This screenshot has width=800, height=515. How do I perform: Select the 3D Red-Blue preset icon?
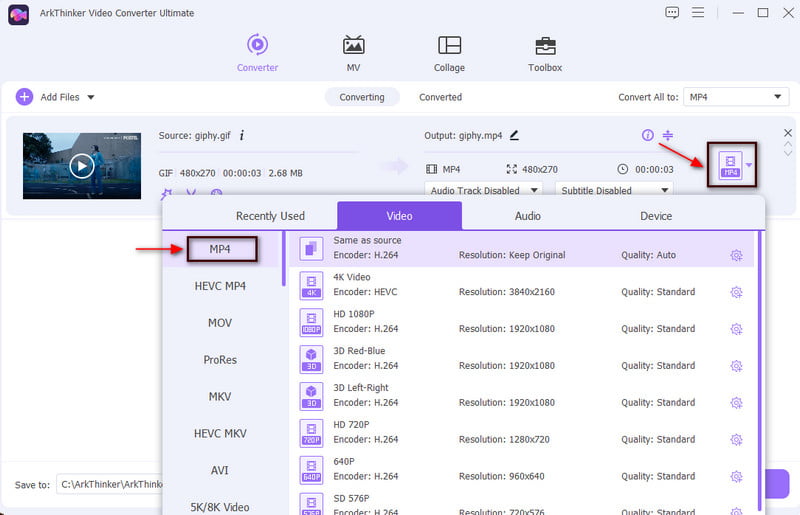(x=311, y=359)
